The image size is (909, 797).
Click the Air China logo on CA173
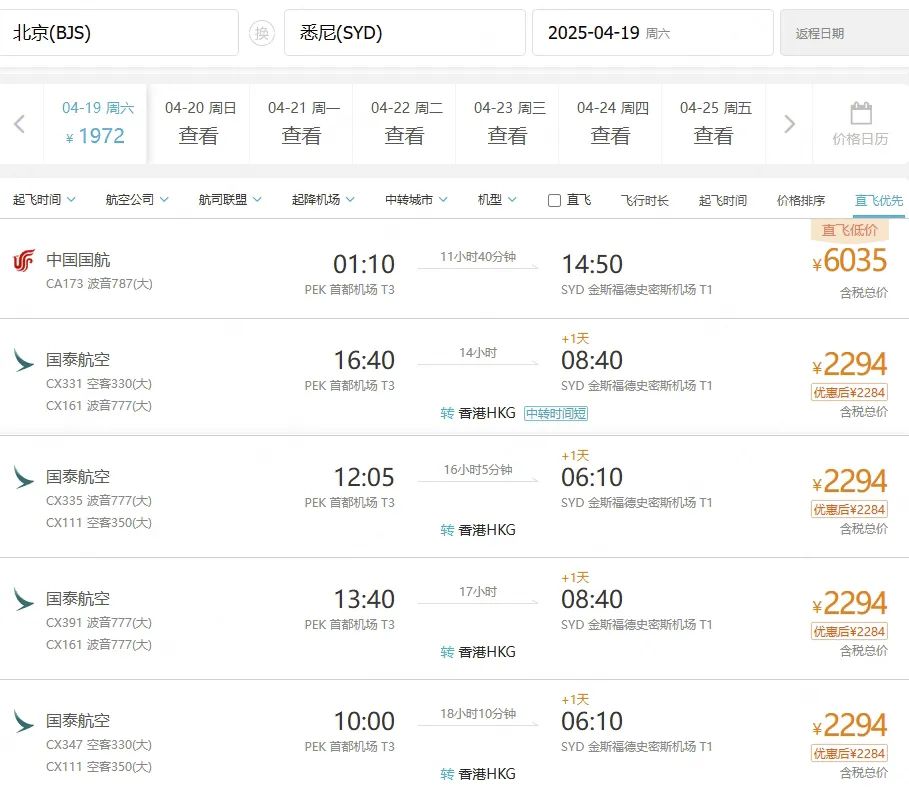(24, 261)
